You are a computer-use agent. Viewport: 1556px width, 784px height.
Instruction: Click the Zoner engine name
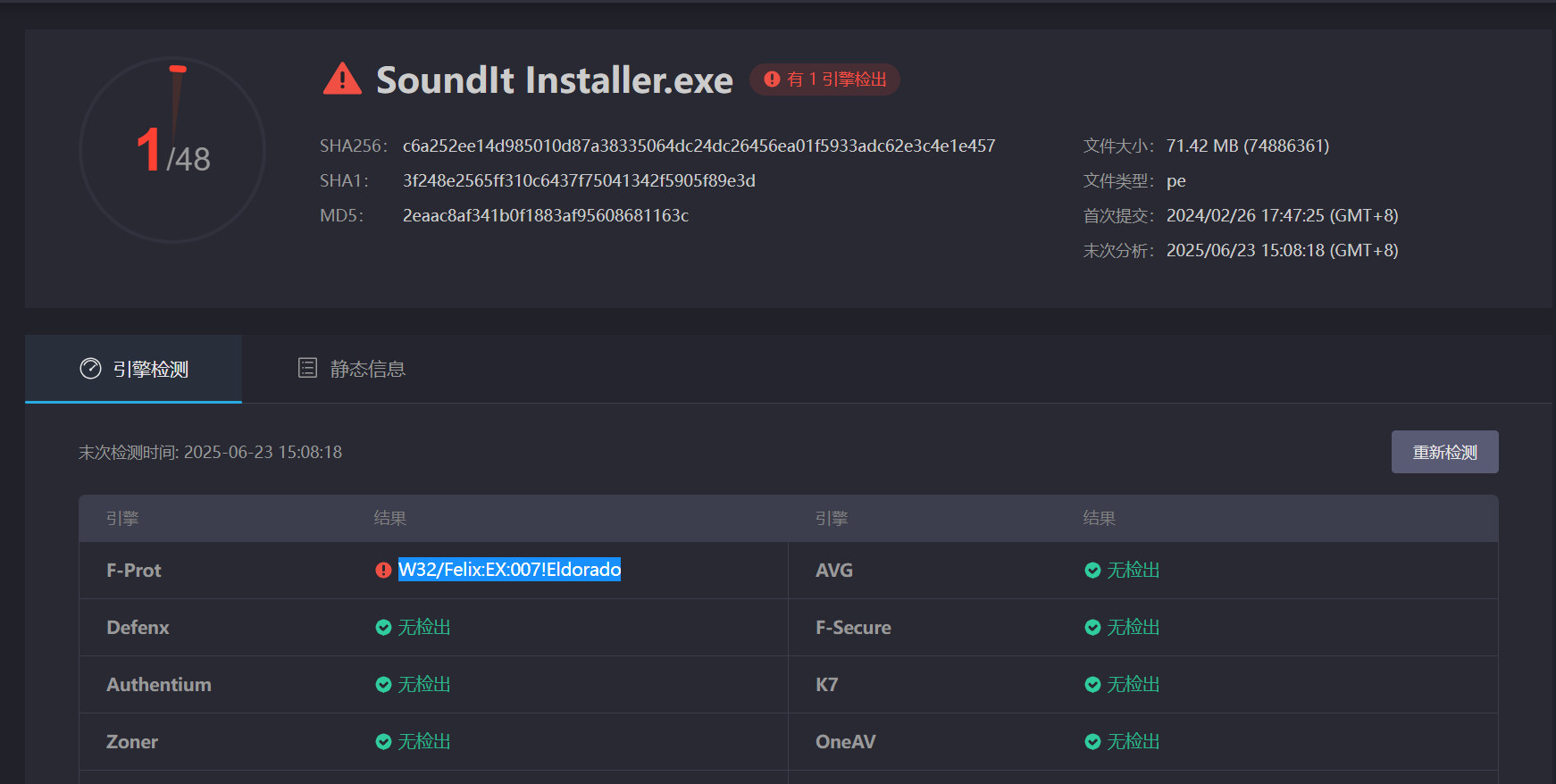tap(132, 741)
